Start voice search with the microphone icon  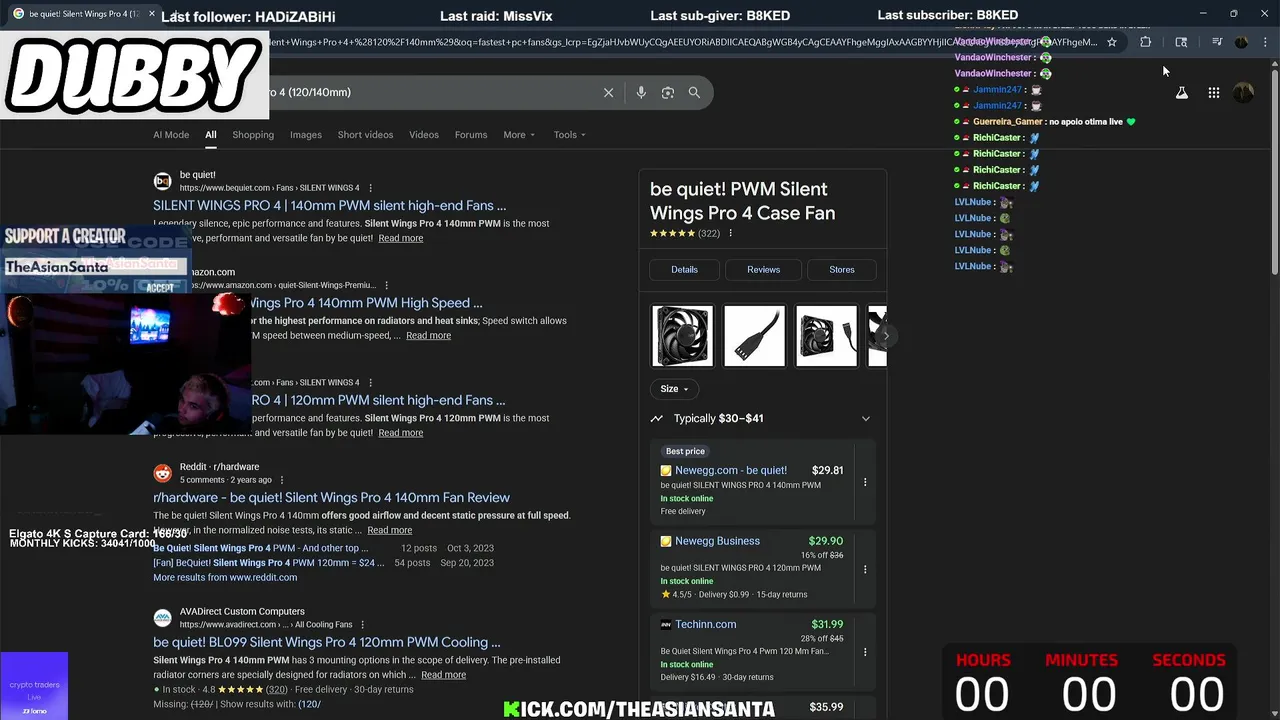point(641,92)
